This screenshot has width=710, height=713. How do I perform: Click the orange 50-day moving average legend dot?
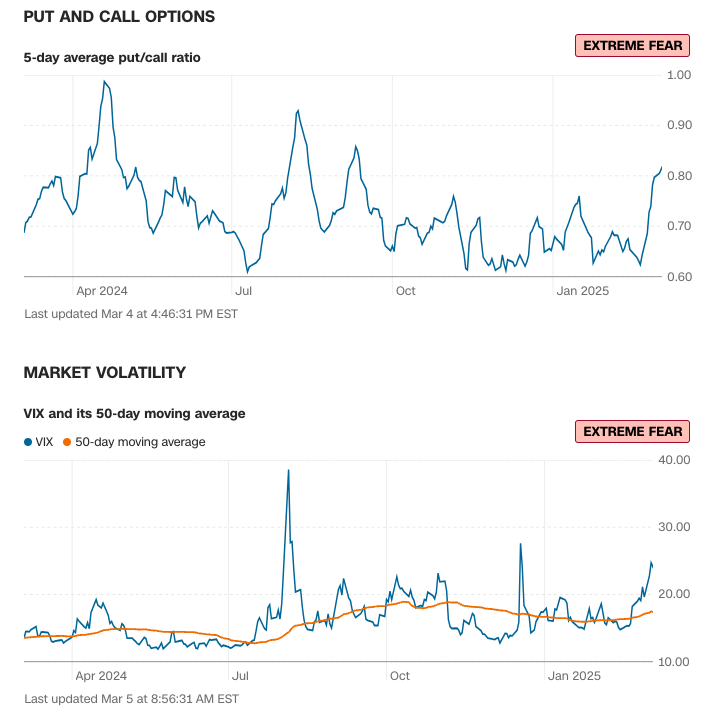67,442
